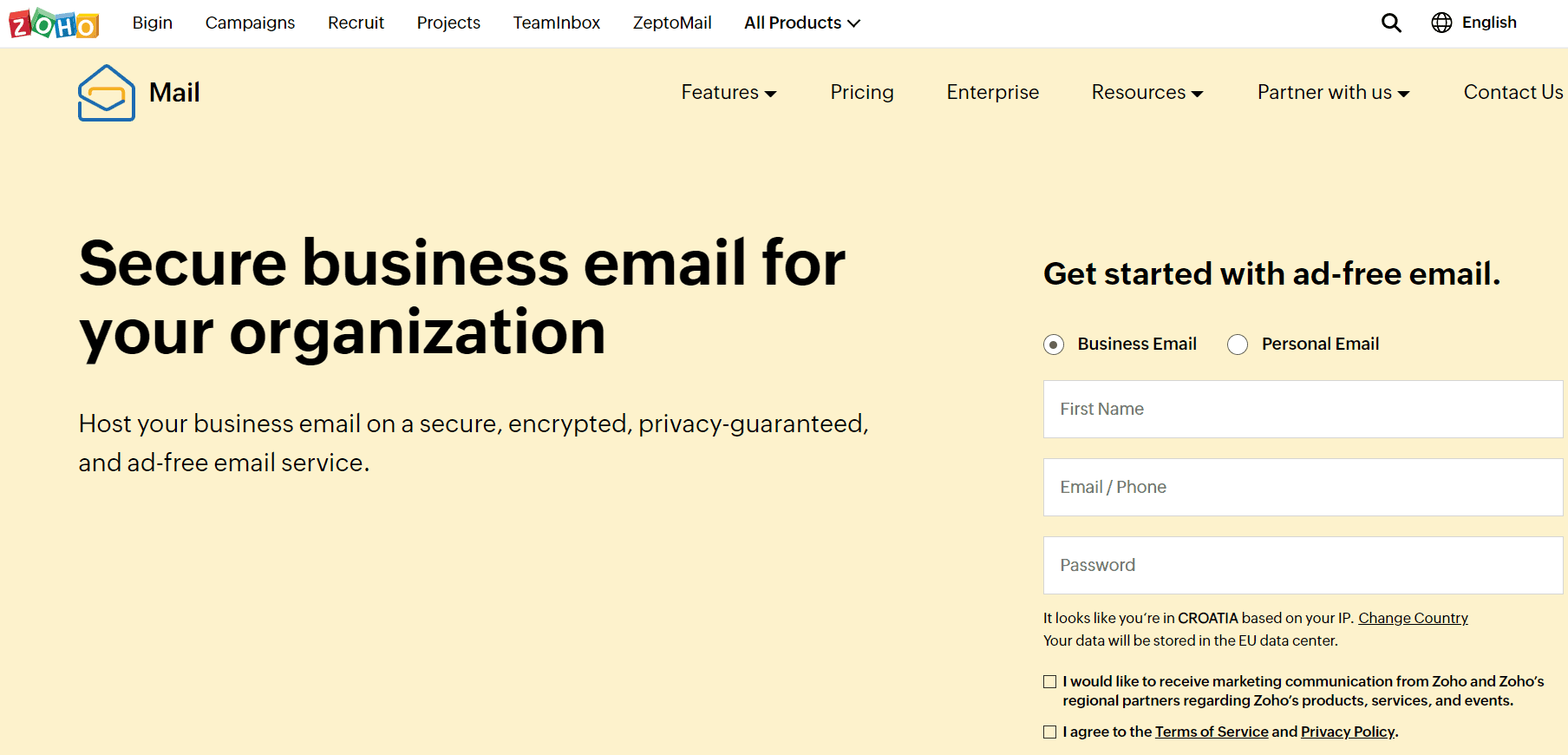Screen dimensions: 1568x755
Task: Navigate to the Pricing page
Action: (862, 92)
